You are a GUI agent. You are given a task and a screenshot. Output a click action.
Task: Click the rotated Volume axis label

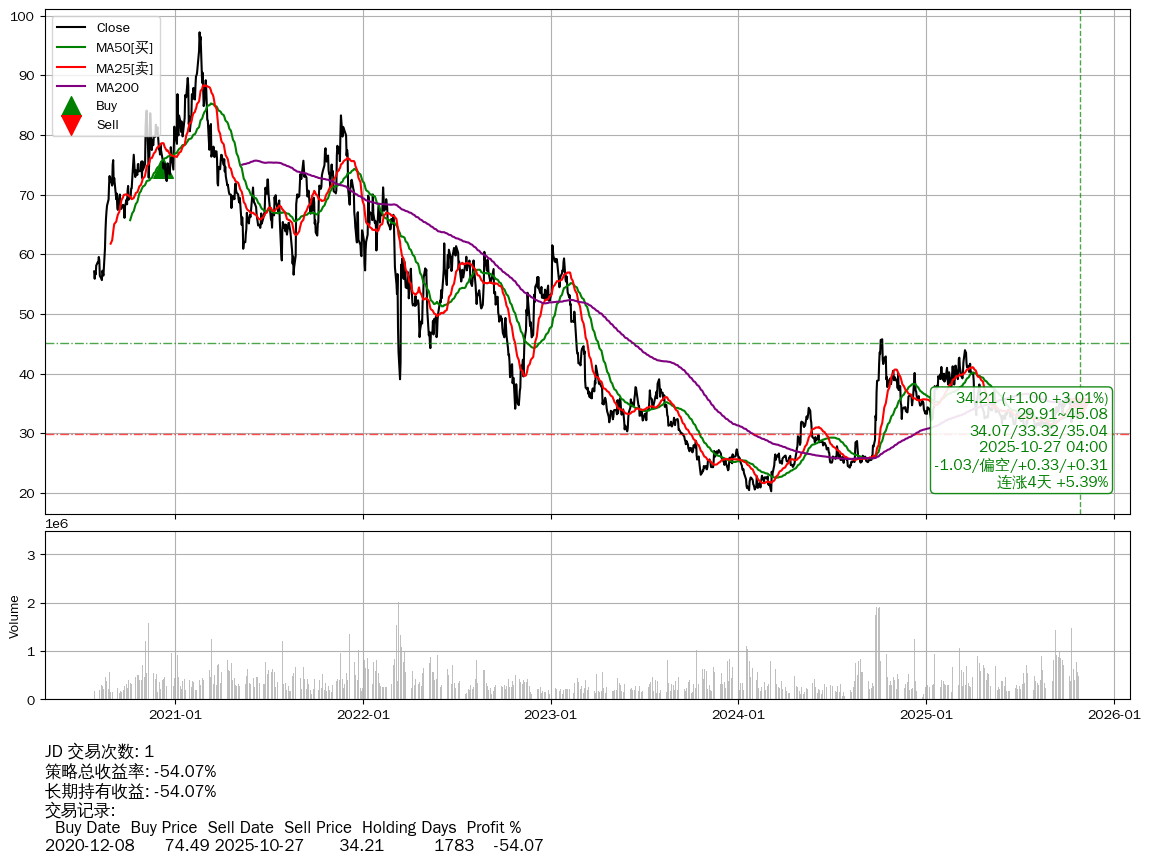coord(14,616)
